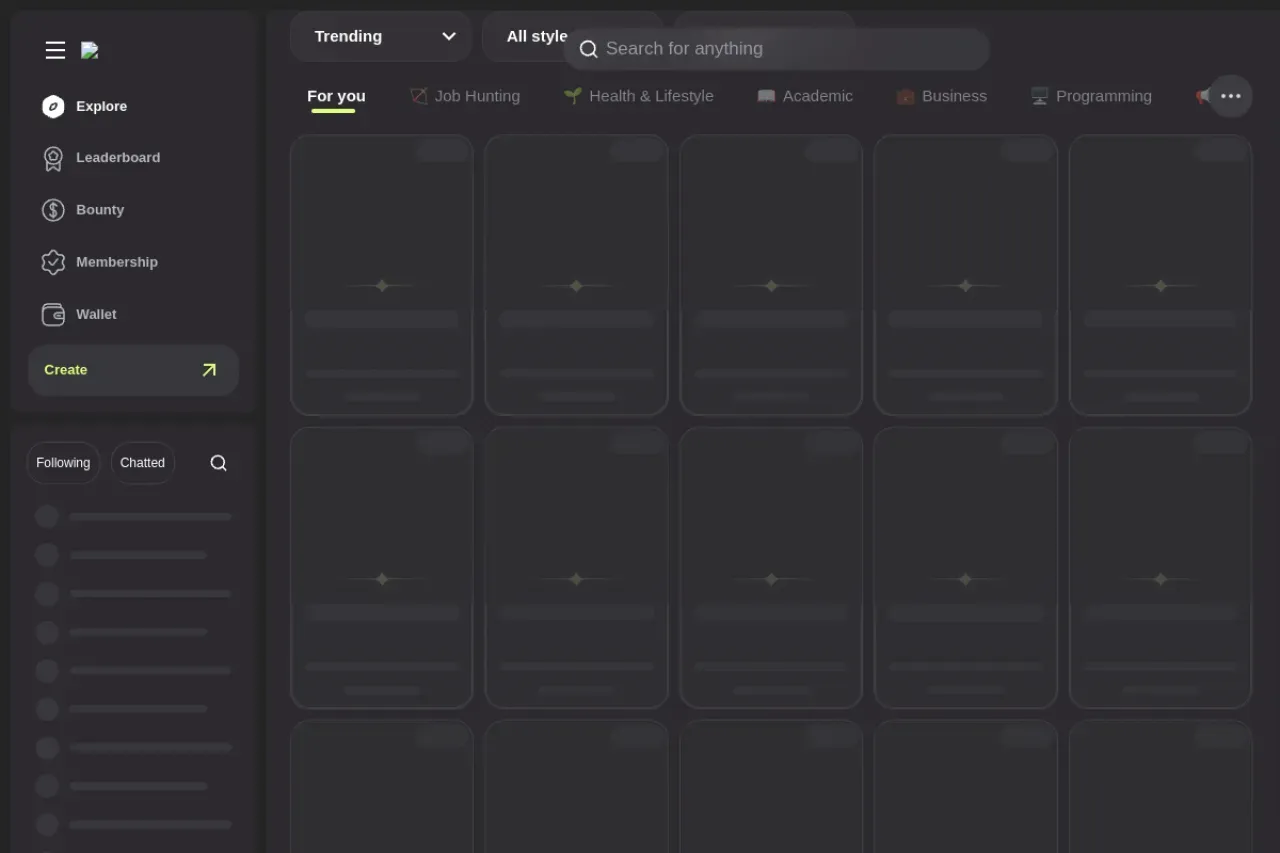
Task: Click the Health & Lifestyle seedling icon
Action: [573, 96]
